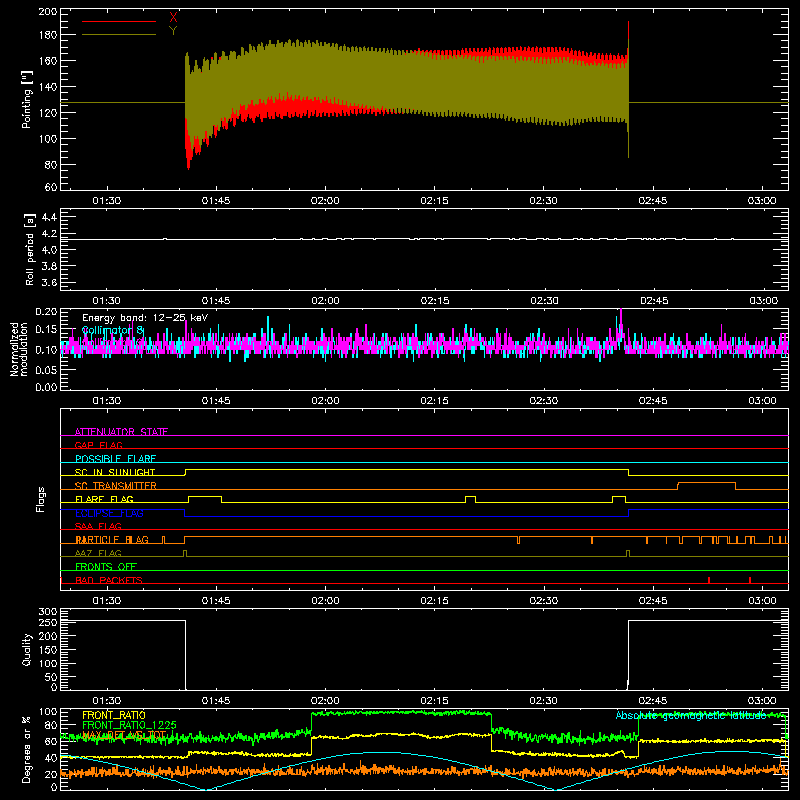Click 02:00 time label under Flags plot
The height and width of the screenshot is (800, 800).
[325, 601]
